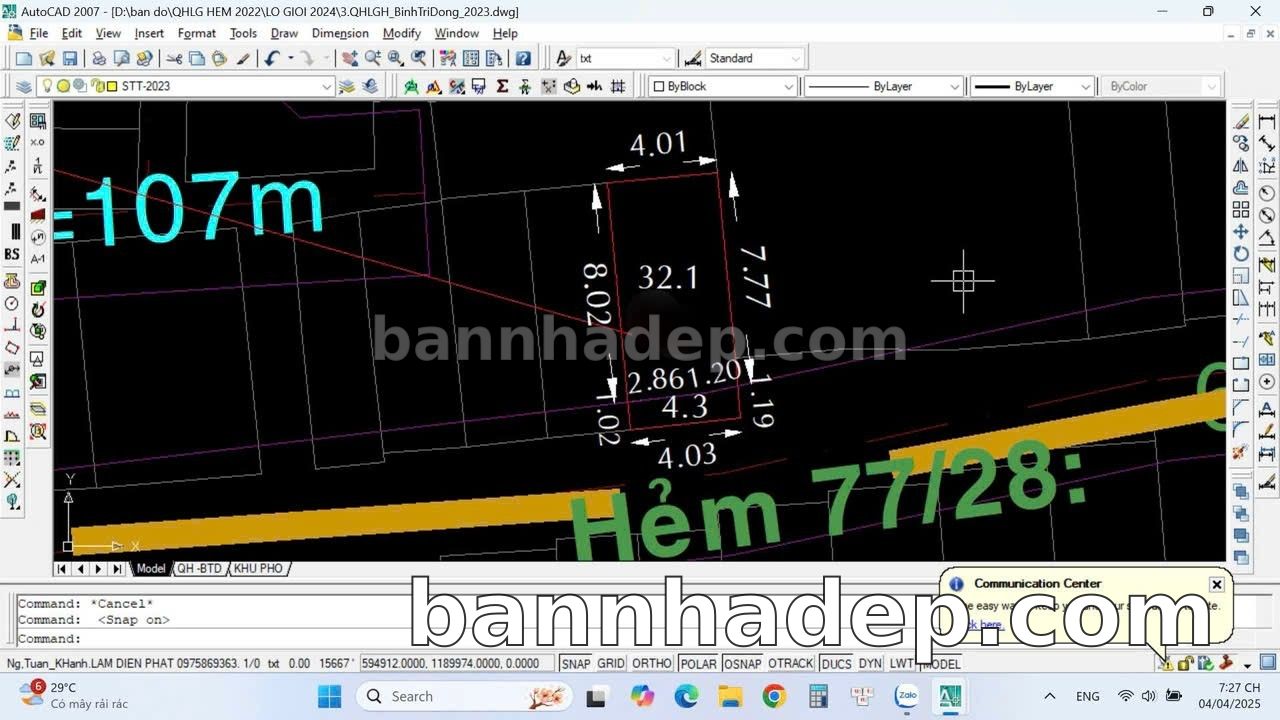Toggle ORTHO mode in status bar

(652, 663)
